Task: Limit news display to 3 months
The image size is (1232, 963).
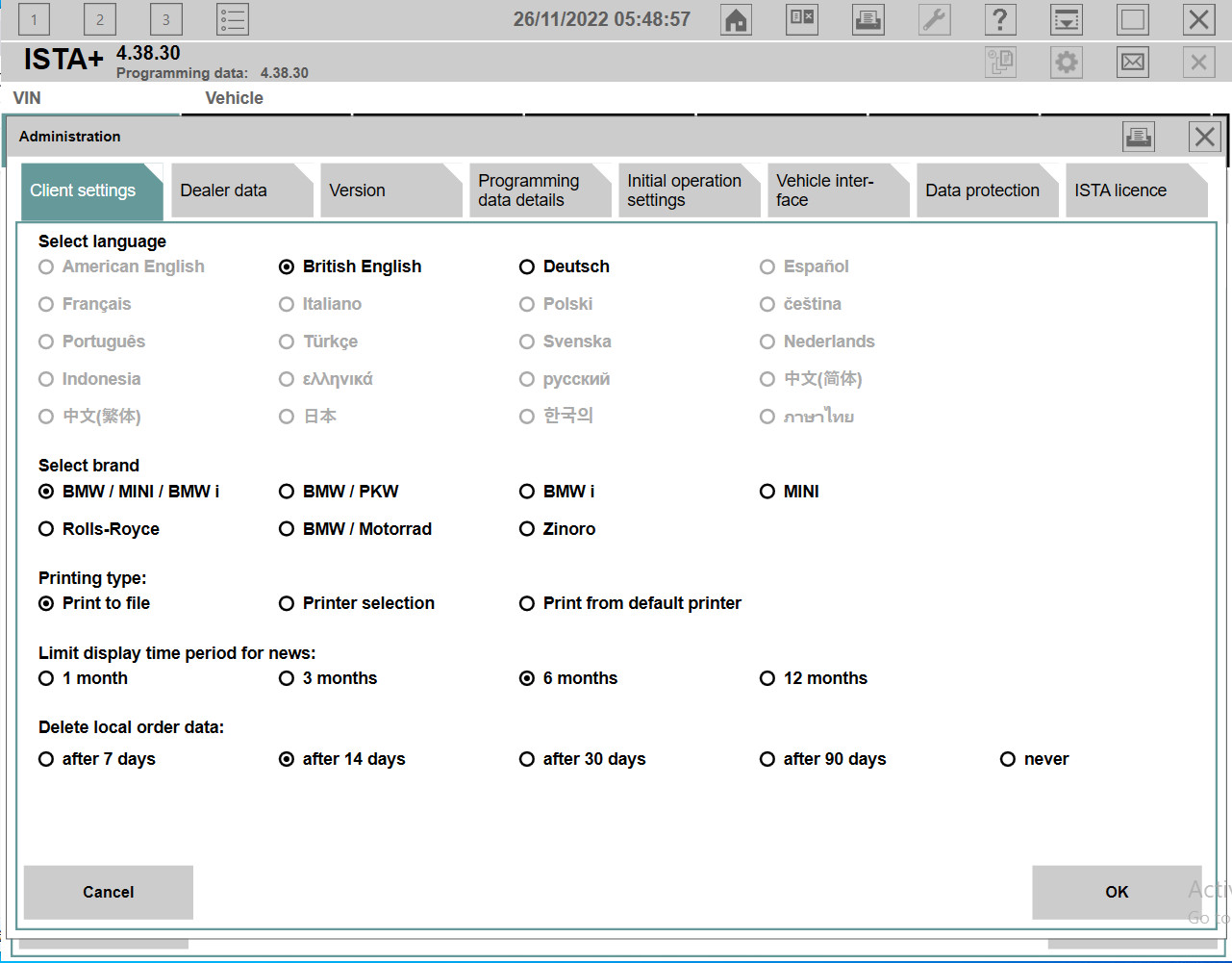Action: coord(328,678)
